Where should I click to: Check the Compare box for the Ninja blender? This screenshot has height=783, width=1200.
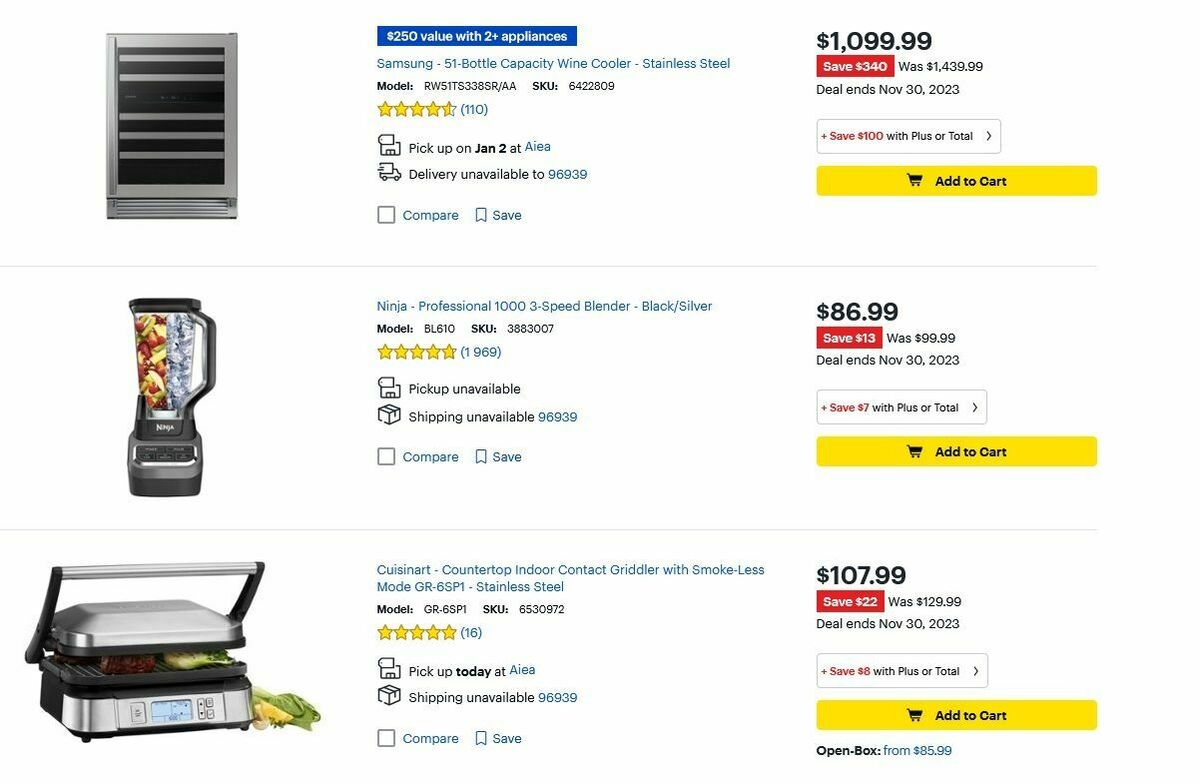click(x=386, y=456)
